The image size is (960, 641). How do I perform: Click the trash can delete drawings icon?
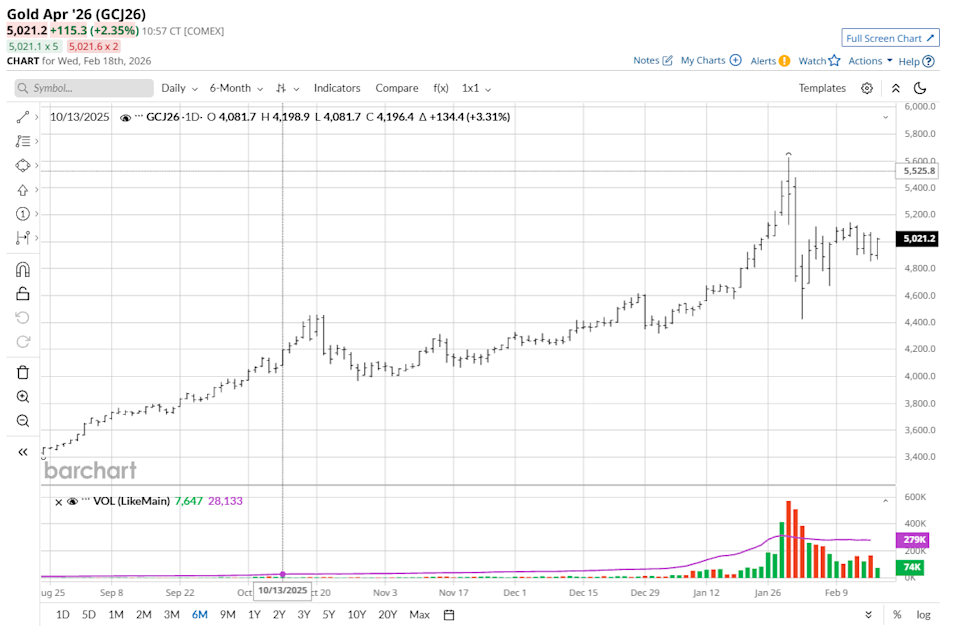[22, 372]
